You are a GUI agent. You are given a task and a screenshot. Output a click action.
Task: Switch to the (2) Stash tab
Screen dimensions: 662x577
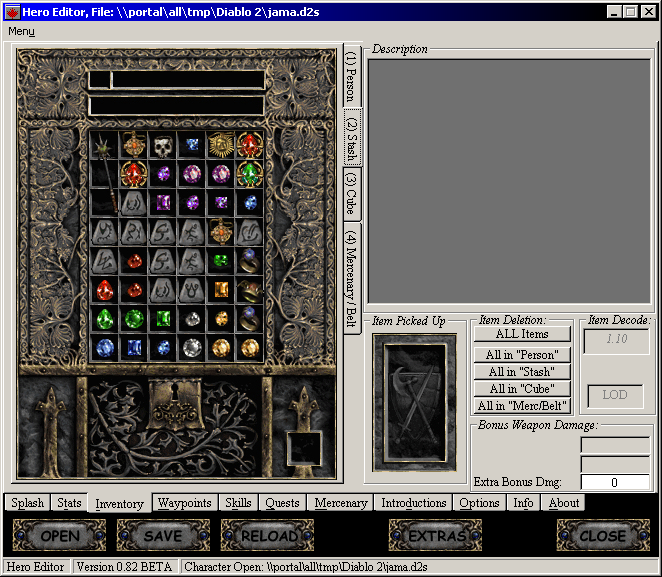click(351, 138)
